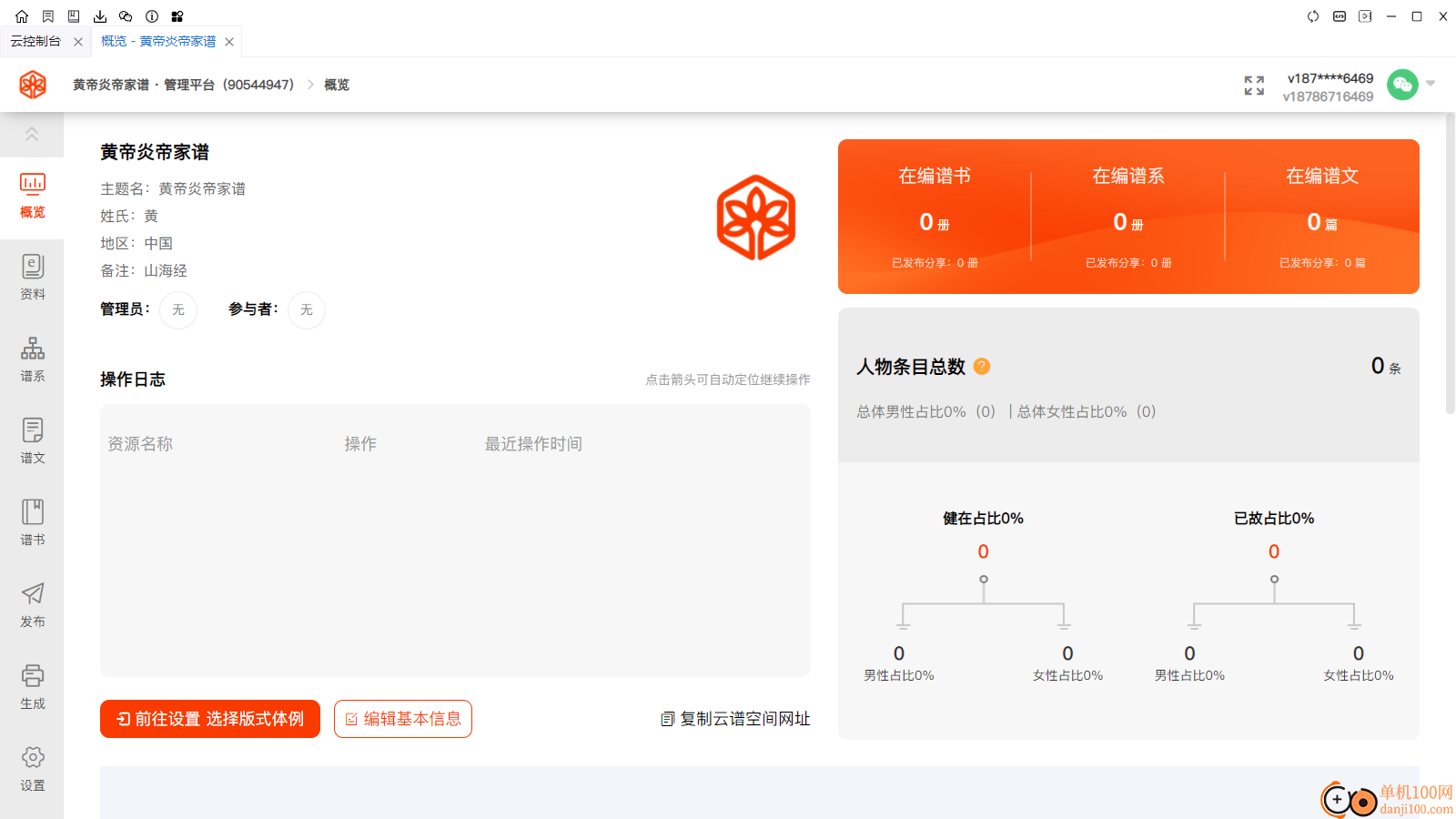This screenshot has width=1456, height=819.
Task: Click the green WeChat avatar
Action: pos(1402,85)
